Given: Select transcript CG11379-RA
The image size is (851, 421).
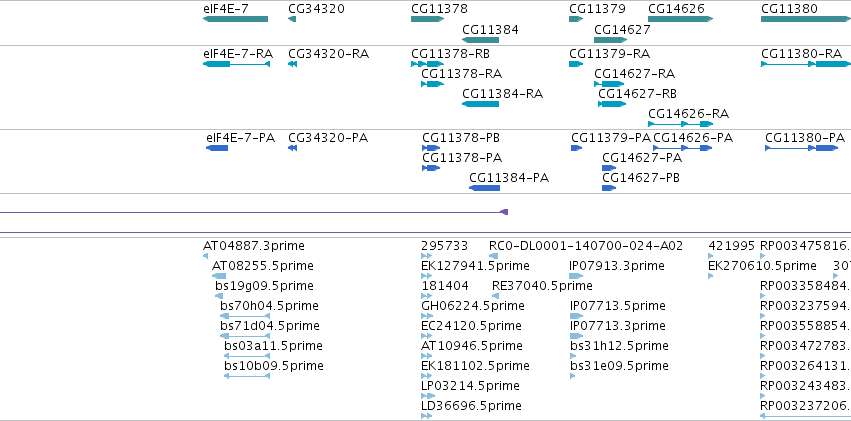Looking at the screenshot, I should coord(576,64).
